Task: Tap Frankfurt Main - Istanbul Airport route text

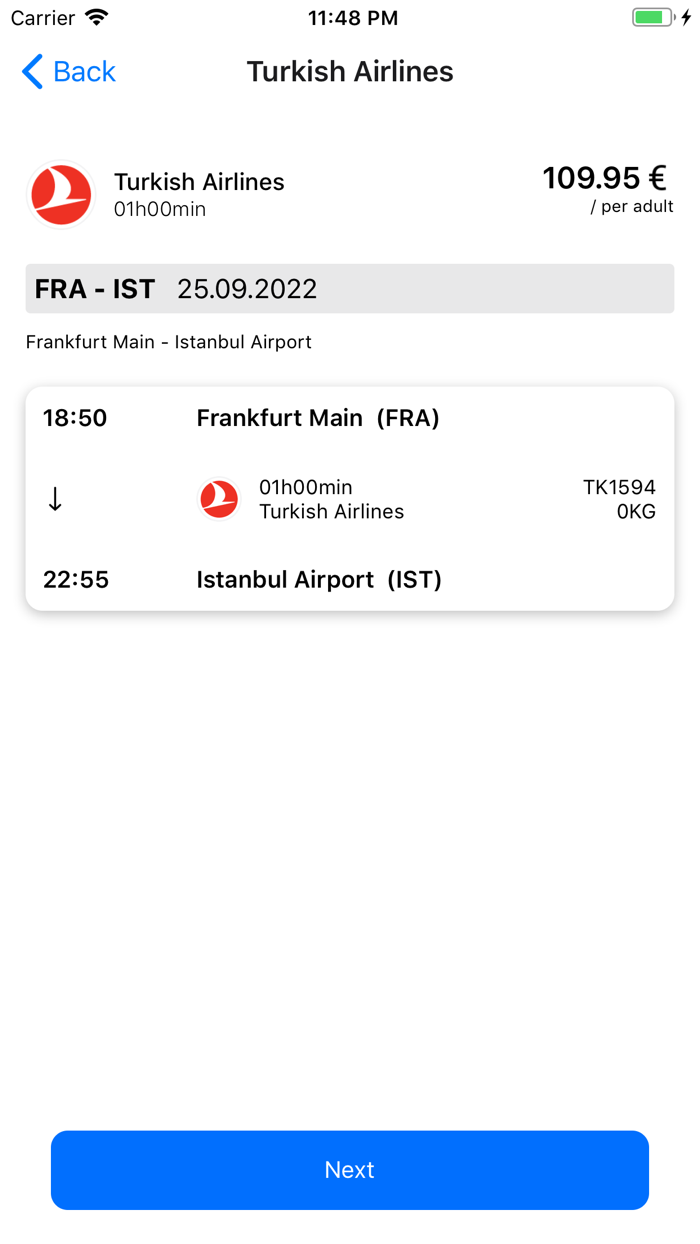Action: [x=169, y=342]
